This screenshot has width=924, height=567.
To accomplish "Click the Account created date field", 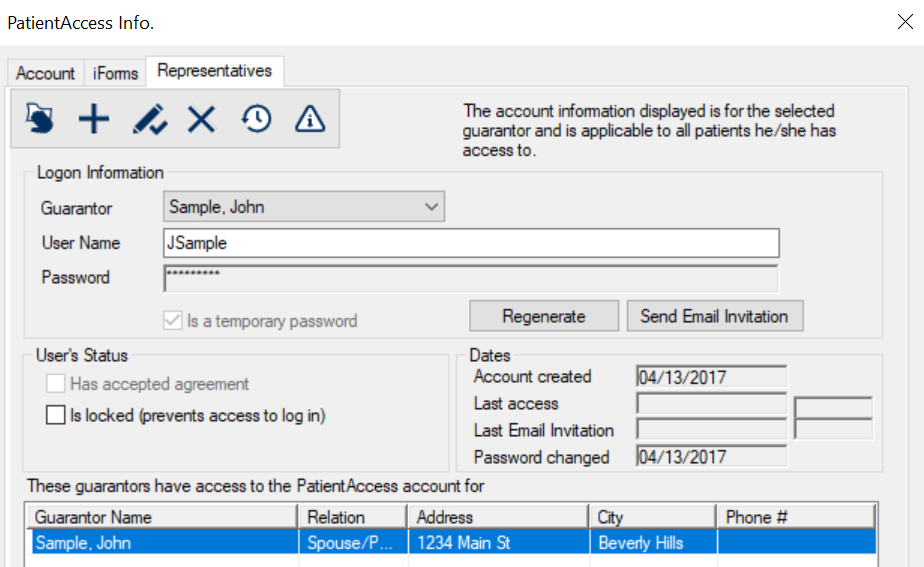I will (x=711, y=377).
